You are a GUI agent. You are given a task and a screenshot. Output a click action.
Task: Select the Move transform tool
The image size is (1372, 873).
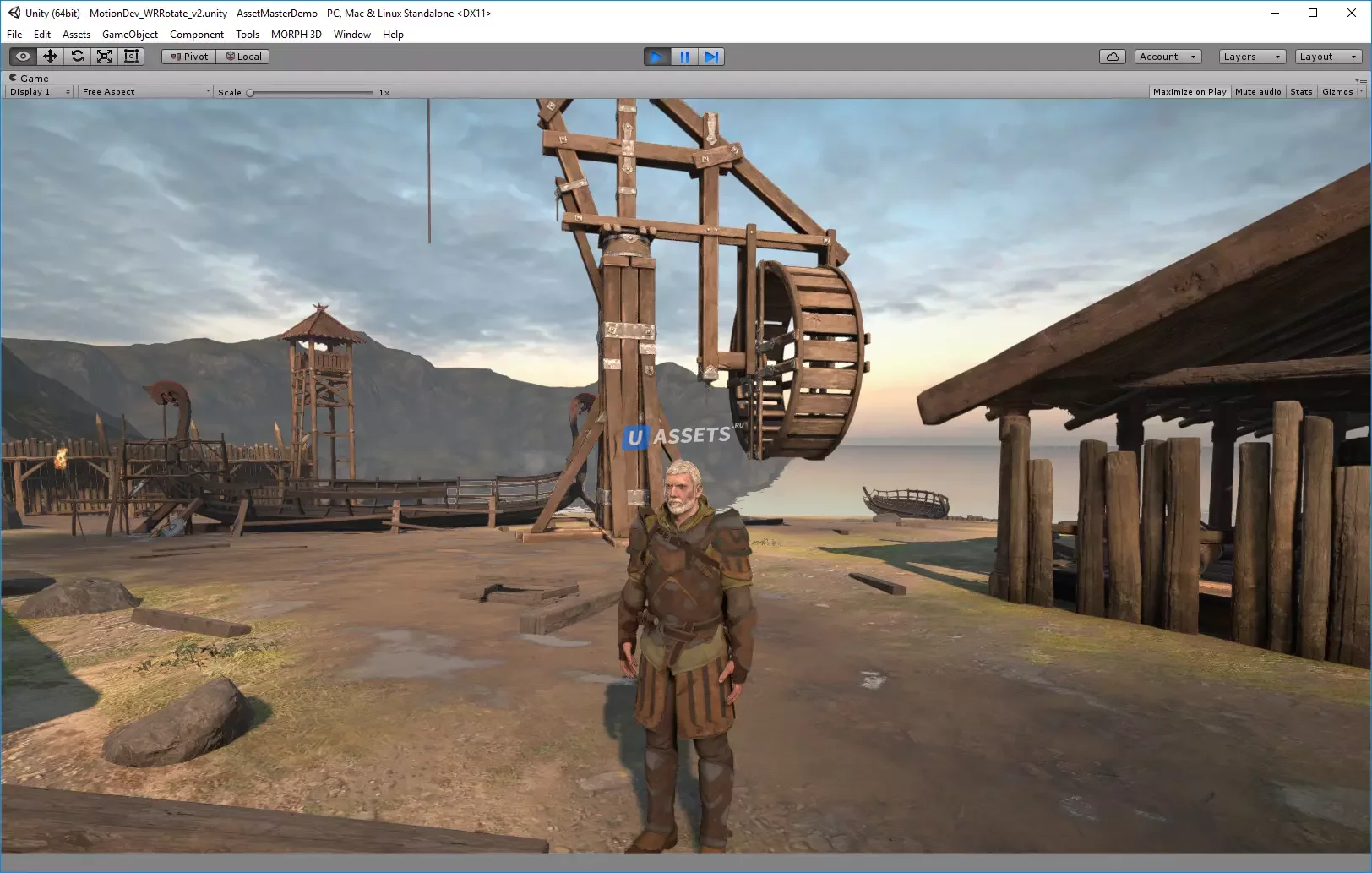coord(50,57)
